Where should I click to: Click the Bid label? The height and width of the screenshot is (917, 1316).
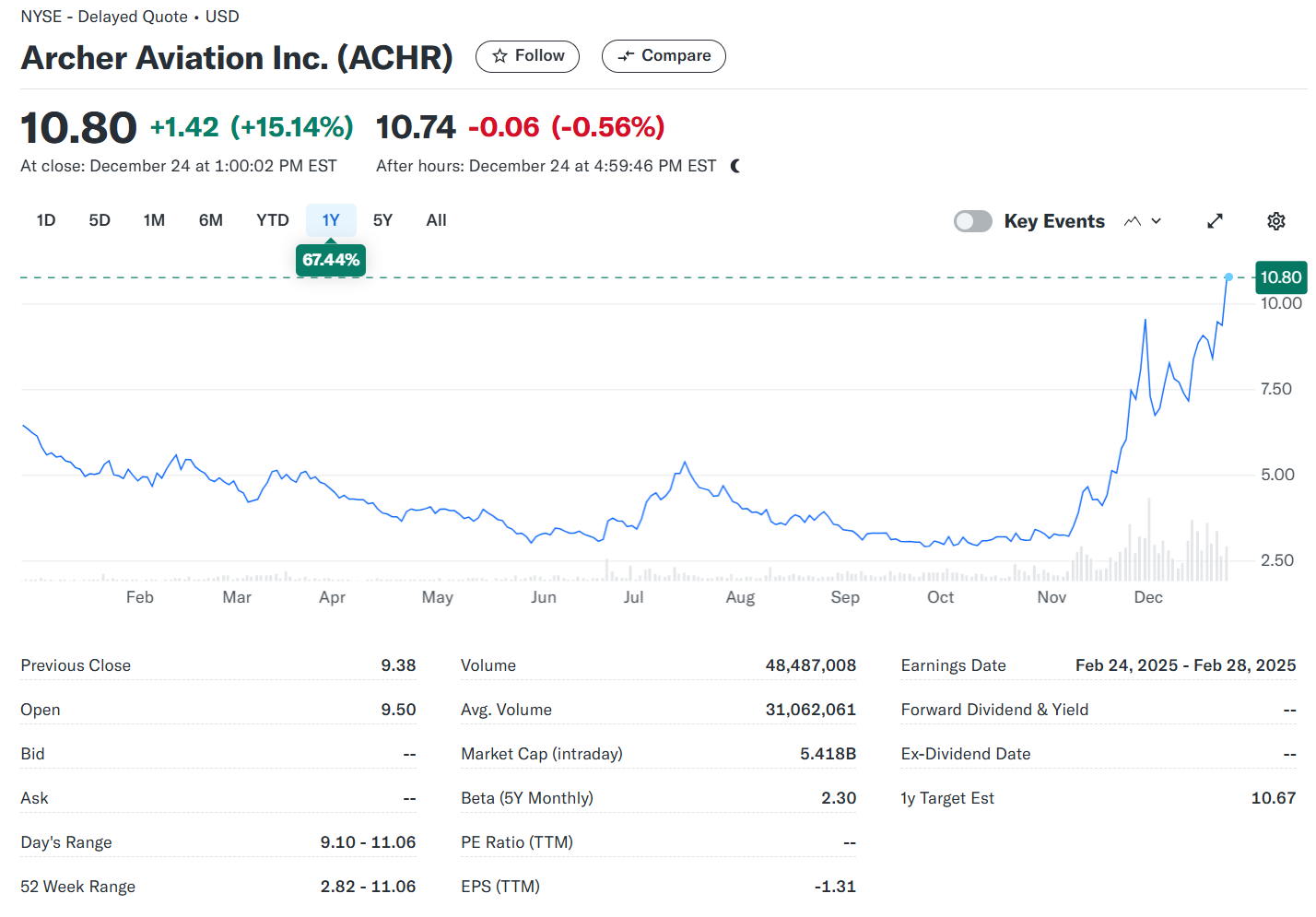pos(32,754)
